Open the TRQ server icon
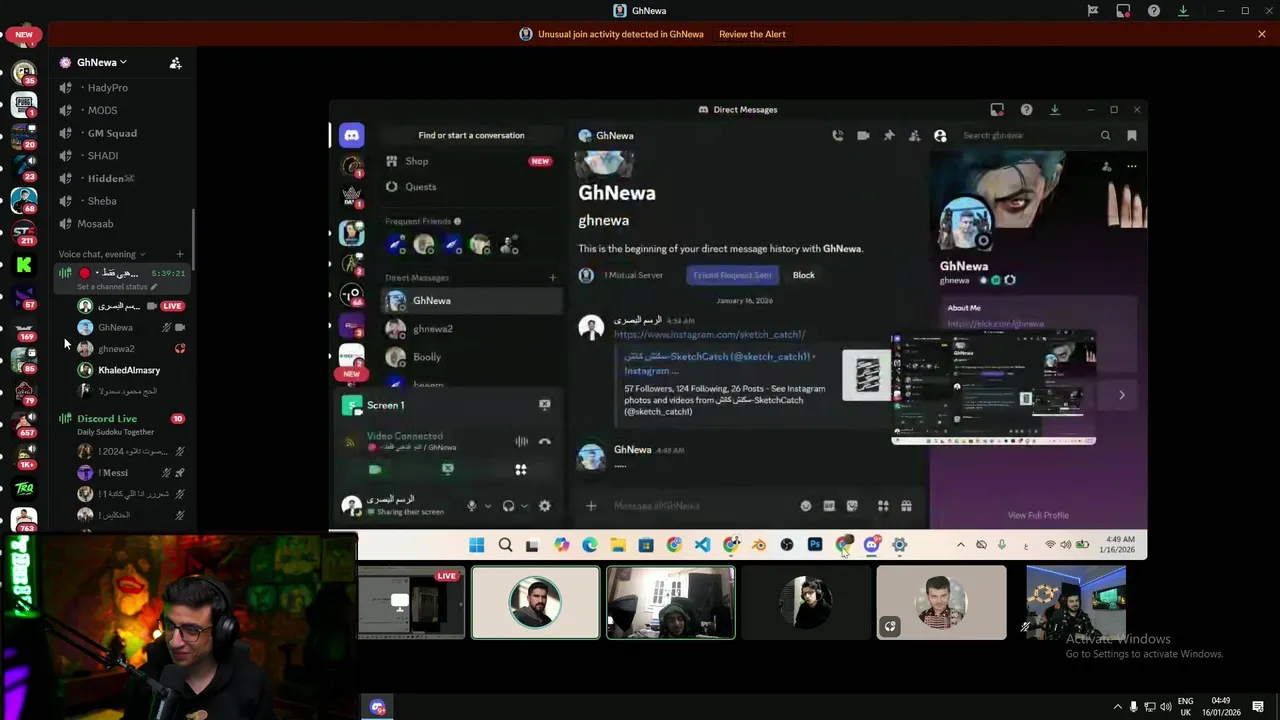The height and width of the screenshot is (720, 1280). 24,488
